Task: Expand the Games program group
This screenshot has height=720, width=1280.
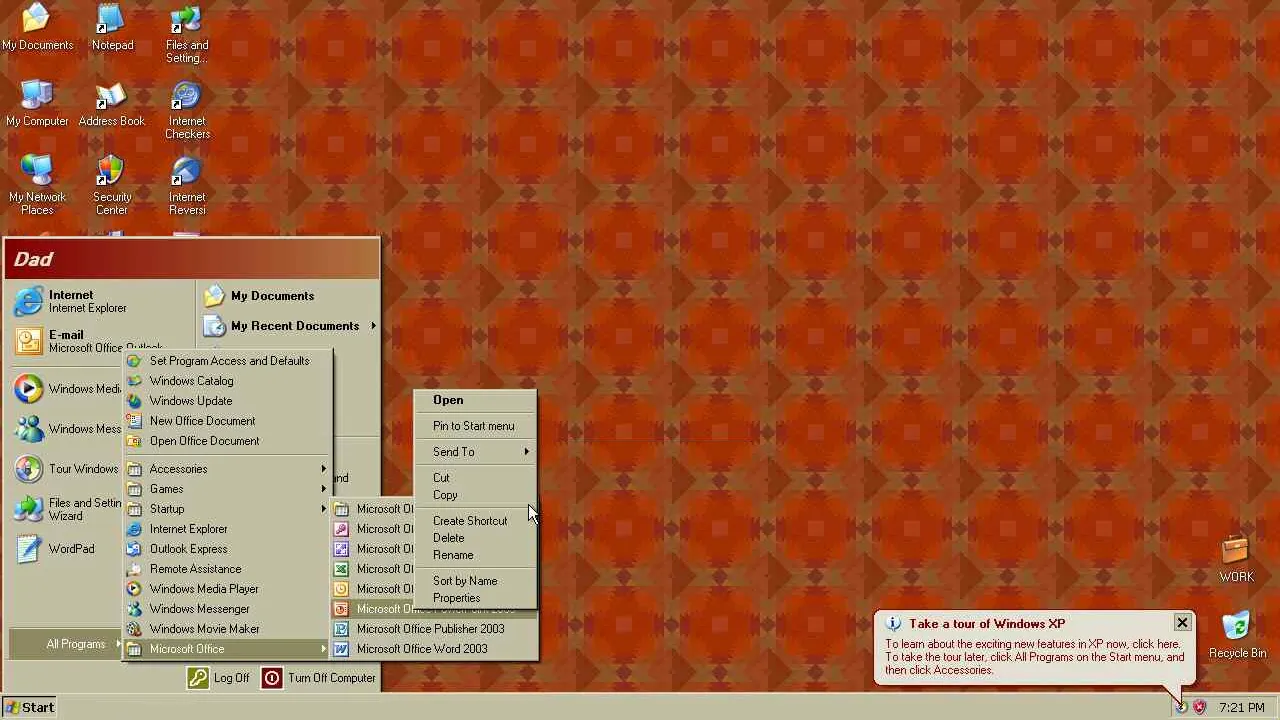Action: click(x=227, y=489)
